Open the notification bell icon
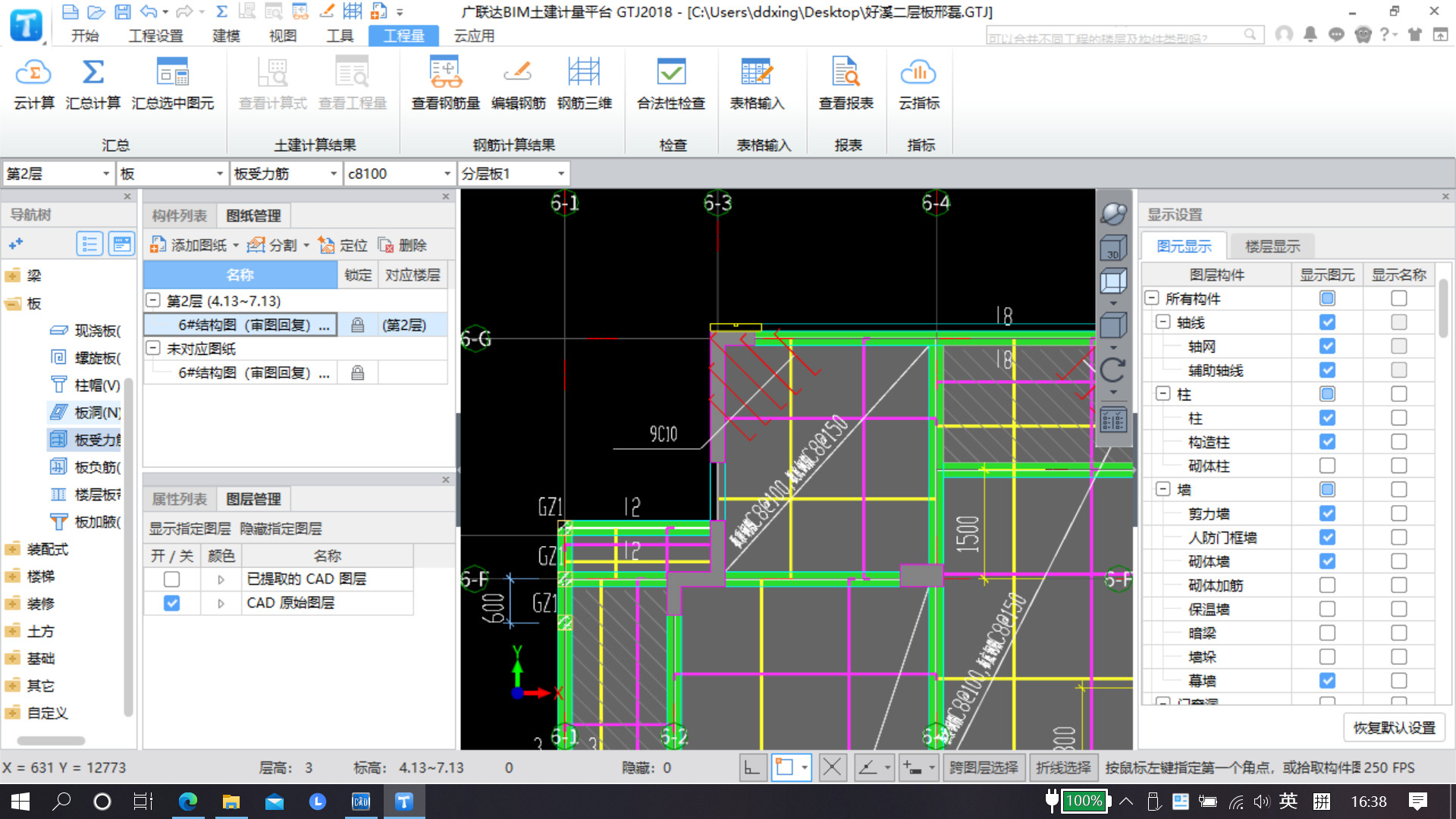This screenshot has height=819, width=1456. coord(1310,34)
